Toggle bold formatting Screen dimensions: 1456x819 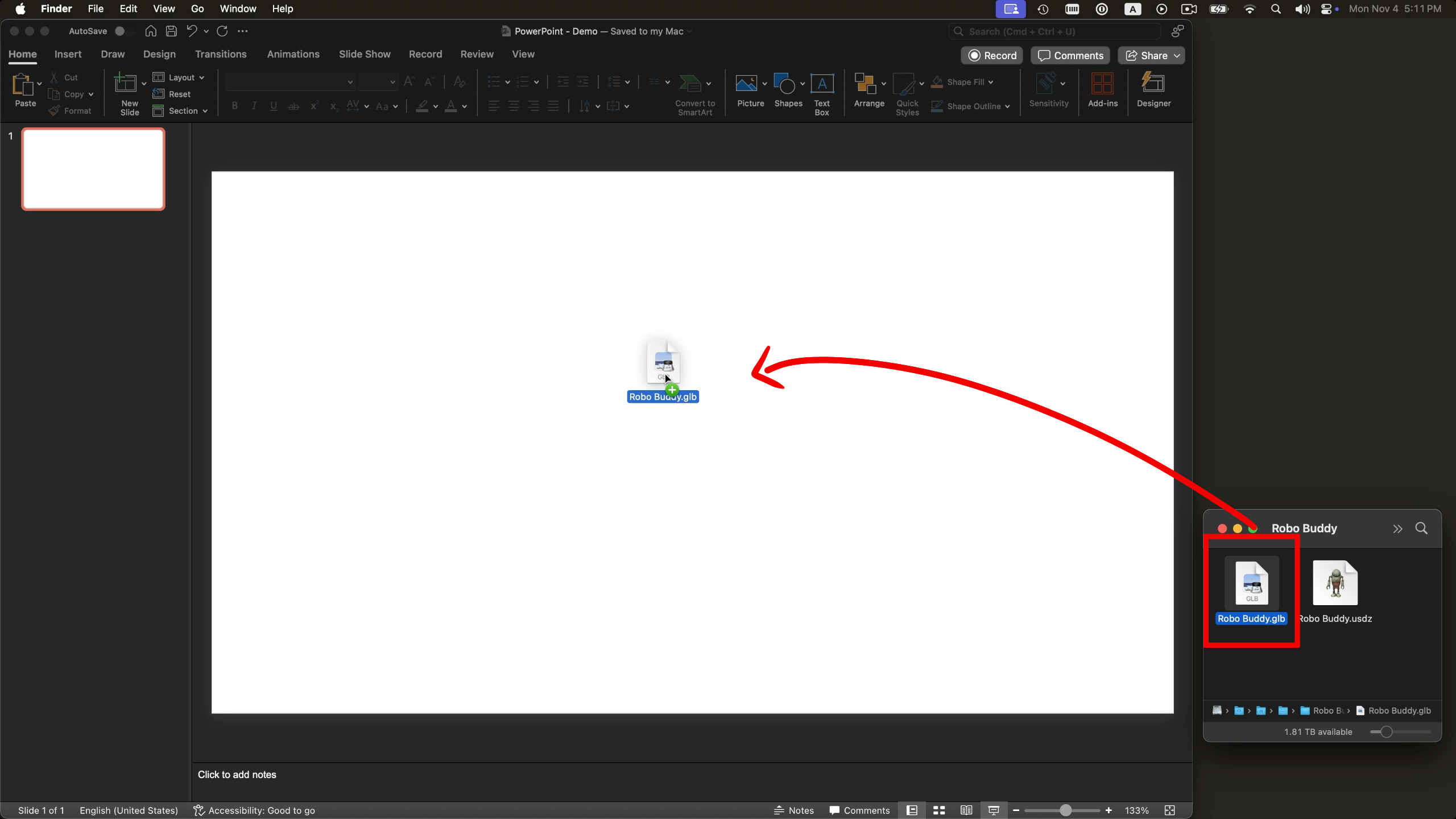(234, 106)
